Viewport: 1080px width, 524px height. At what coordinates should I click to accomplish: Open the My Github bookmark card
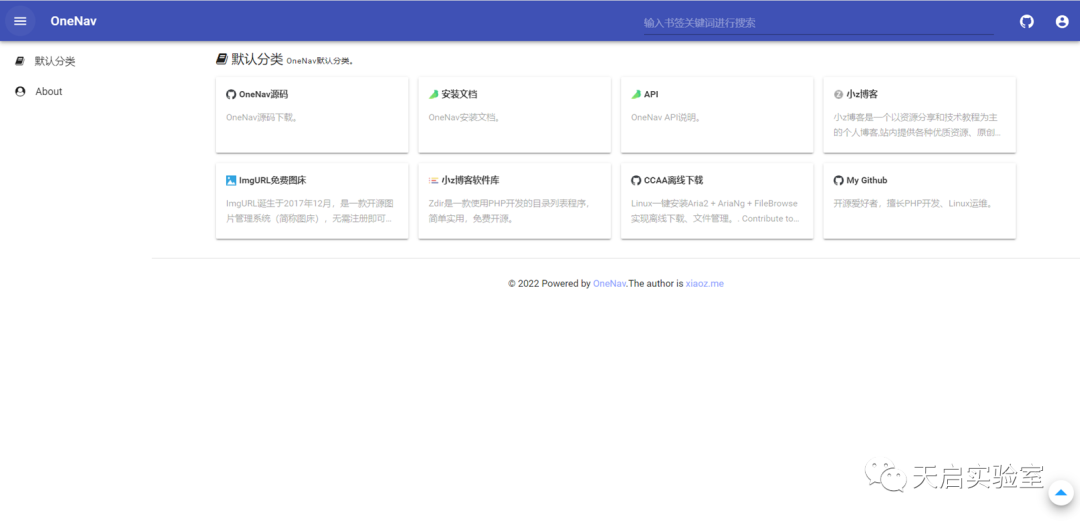point(920,201)
